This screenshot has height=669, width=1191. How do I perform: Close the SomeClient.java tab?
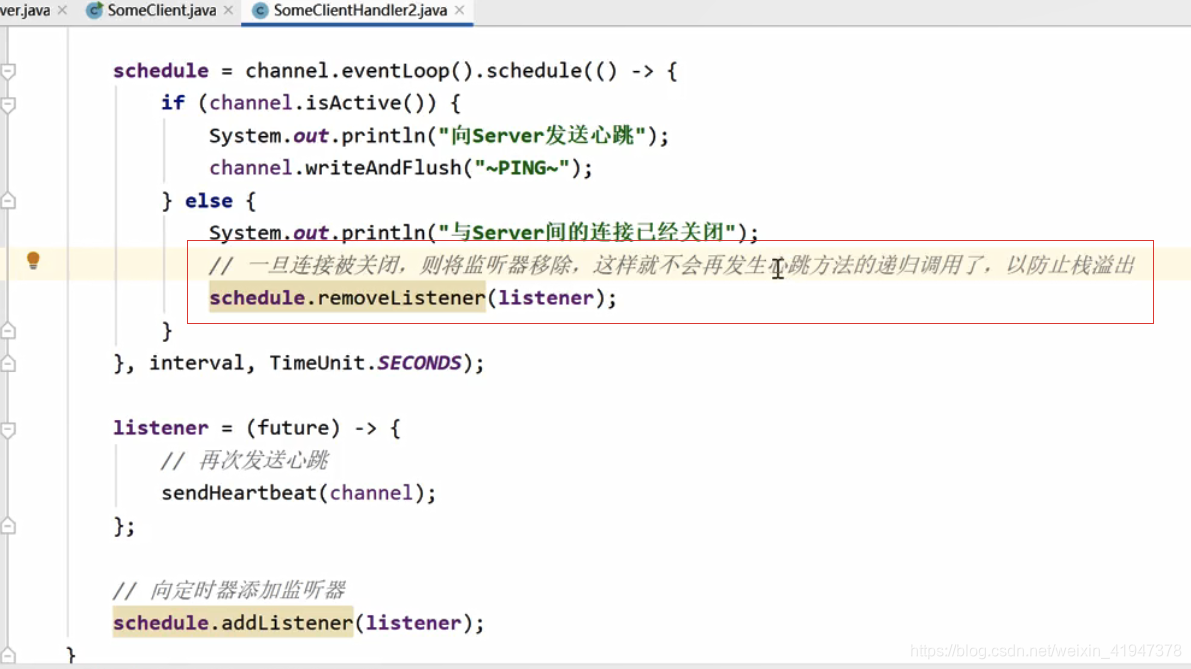tap(229, 11)
